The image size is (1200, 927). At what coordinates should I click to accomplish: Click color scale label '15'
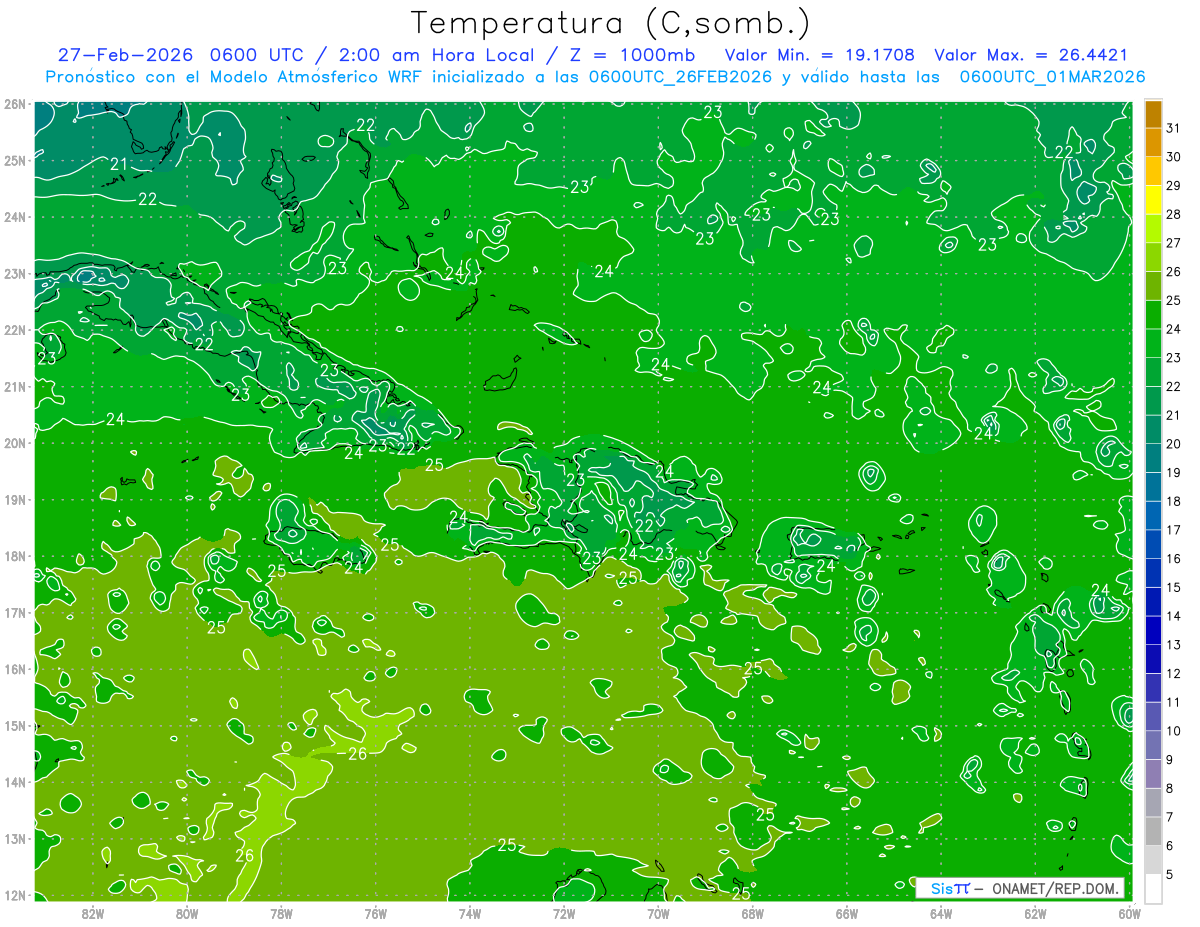pos(1174,587)
